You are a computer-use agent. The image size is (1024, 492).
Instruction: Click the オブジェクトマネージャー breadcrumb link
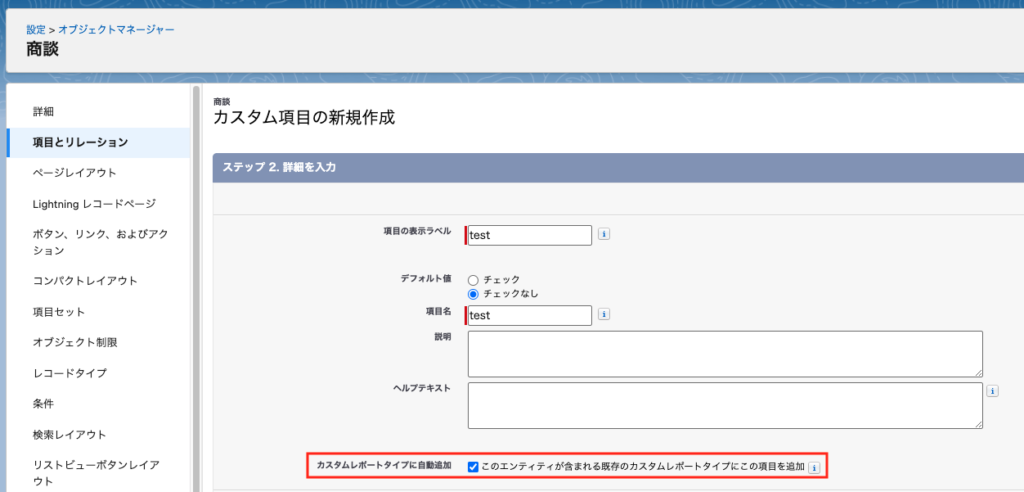click(116, 30)
